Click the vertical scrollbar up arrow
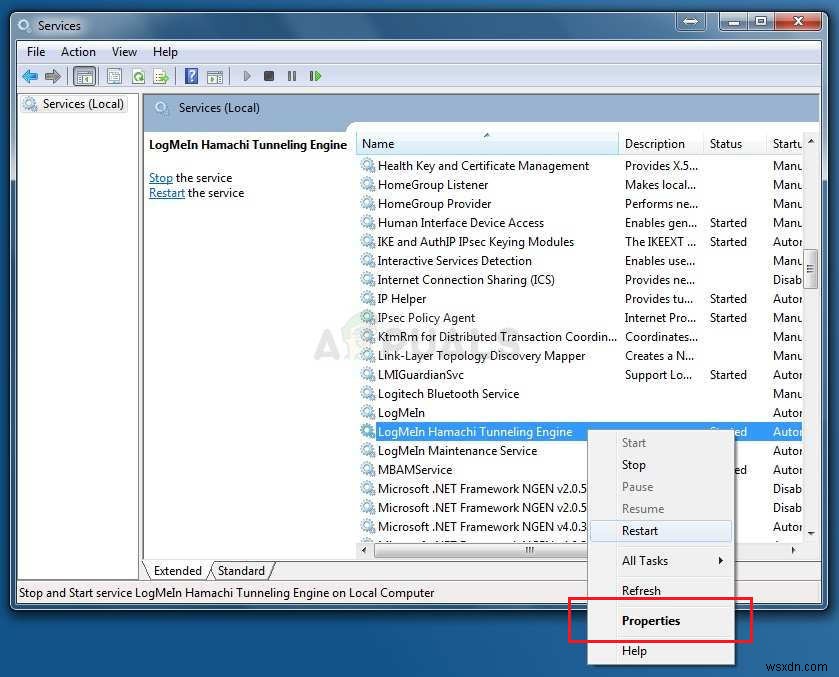Image resolution: width=839 pixels, height=677 pixels. point(811,141)
